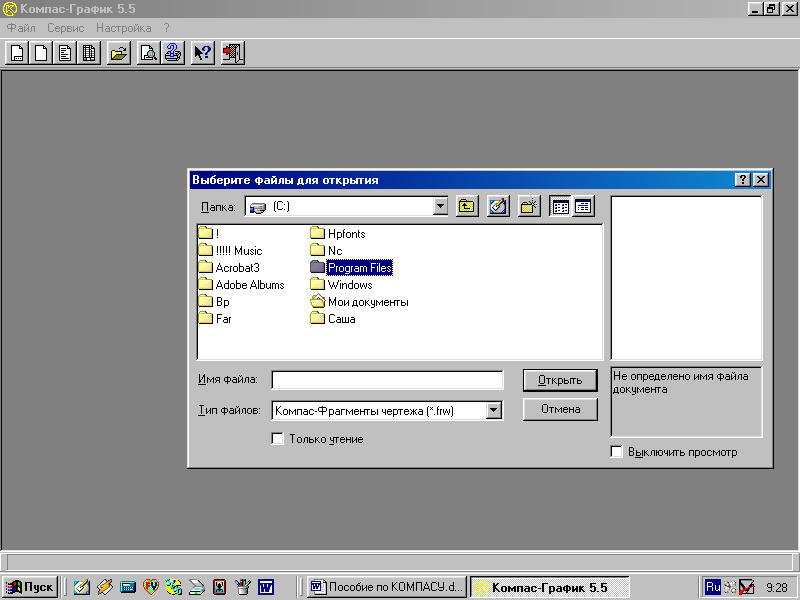
Task: Click the open document folder toolbar icon
Action: [x=119, y=53]
